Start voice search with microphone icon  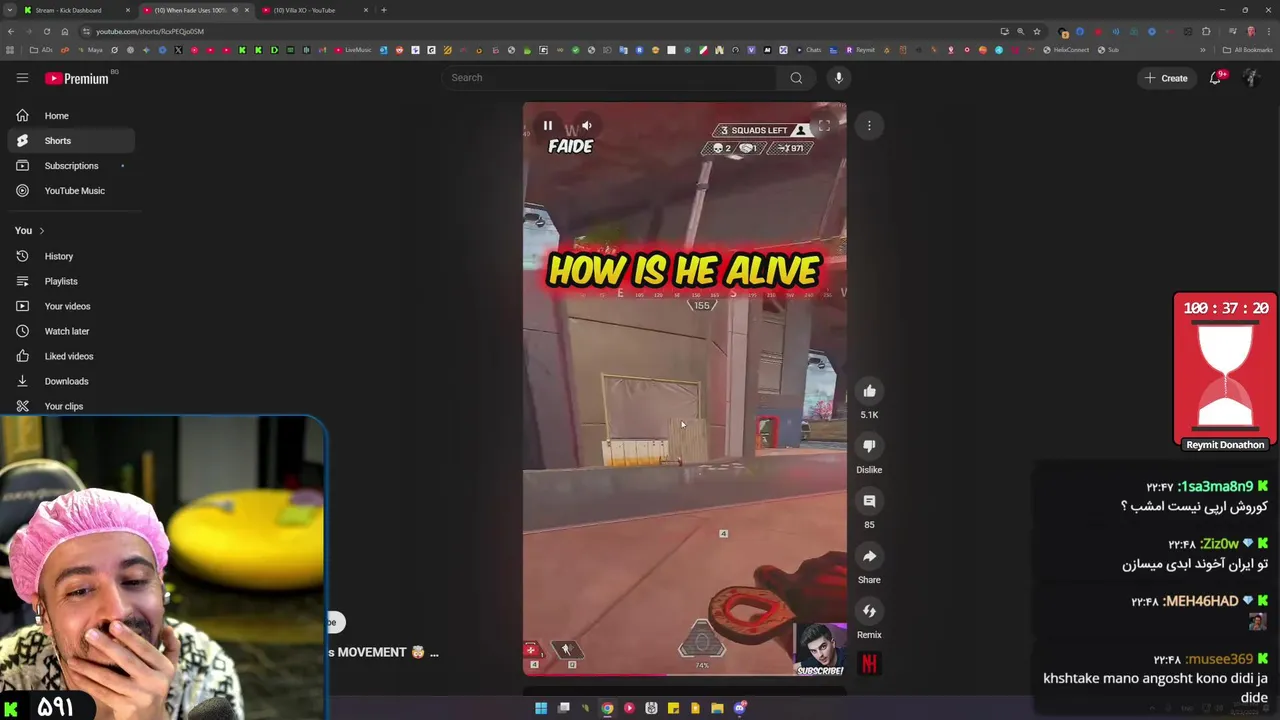839,78
